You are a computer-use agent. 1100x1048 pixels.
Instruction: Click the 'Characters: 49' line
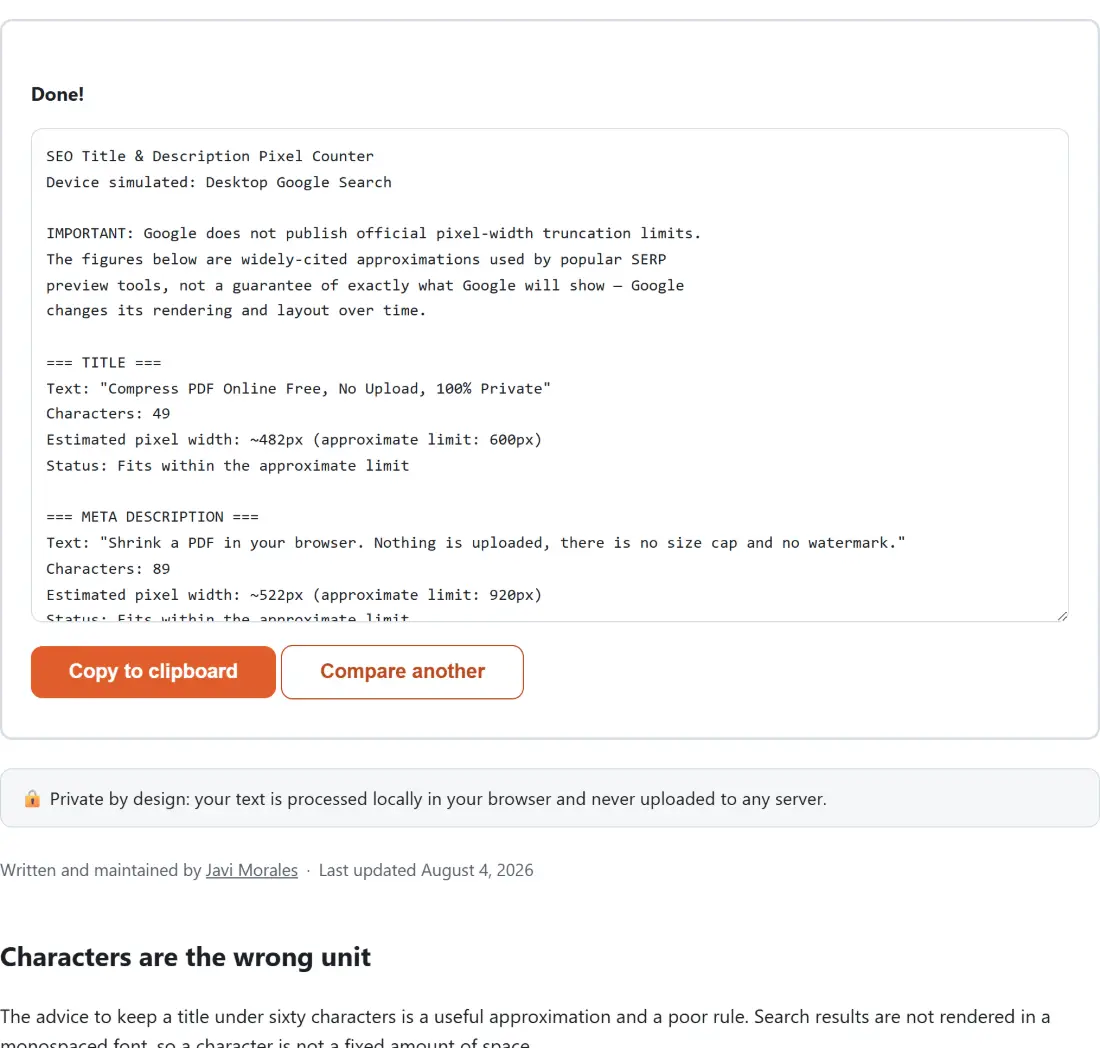[108, 413]
